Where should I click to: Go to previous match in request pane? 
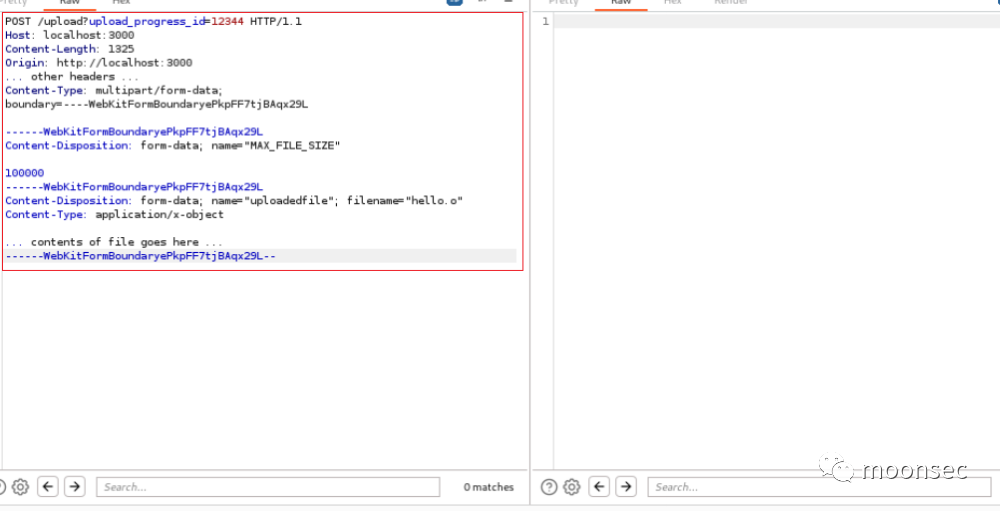[48, 487]
